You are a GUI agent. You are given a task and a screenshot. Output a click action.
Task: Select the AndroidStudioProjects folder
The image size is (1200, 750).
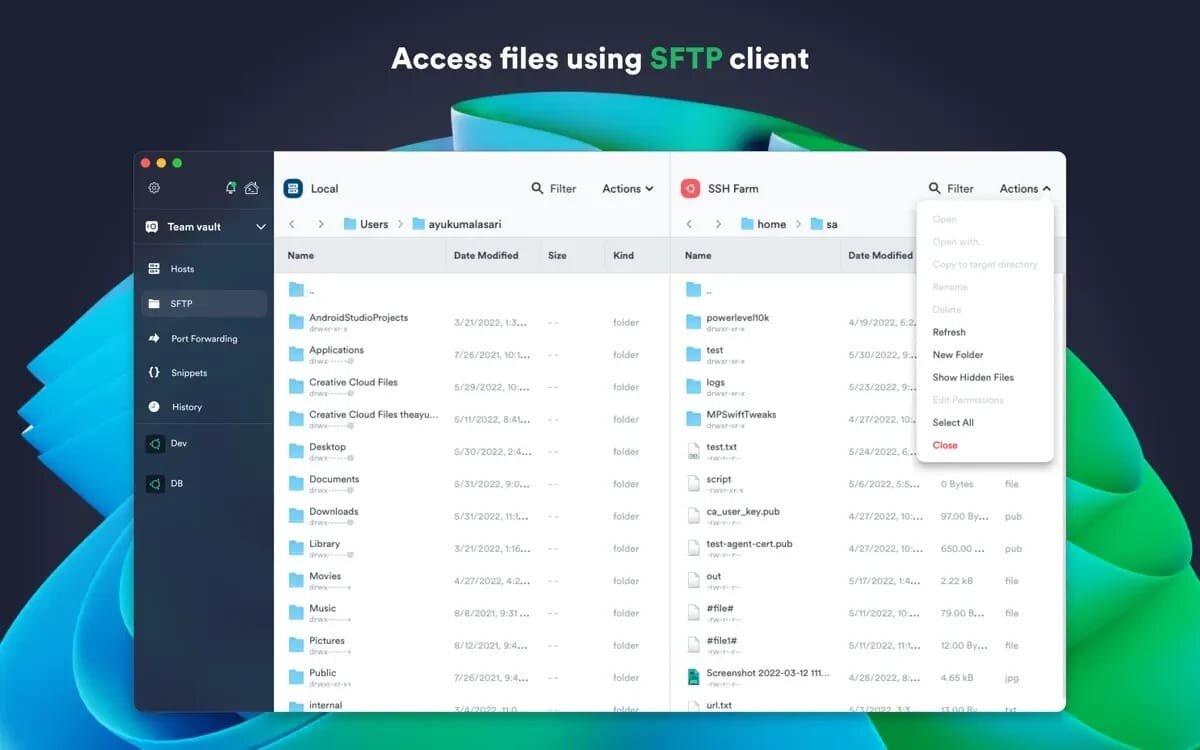(358, 318)
